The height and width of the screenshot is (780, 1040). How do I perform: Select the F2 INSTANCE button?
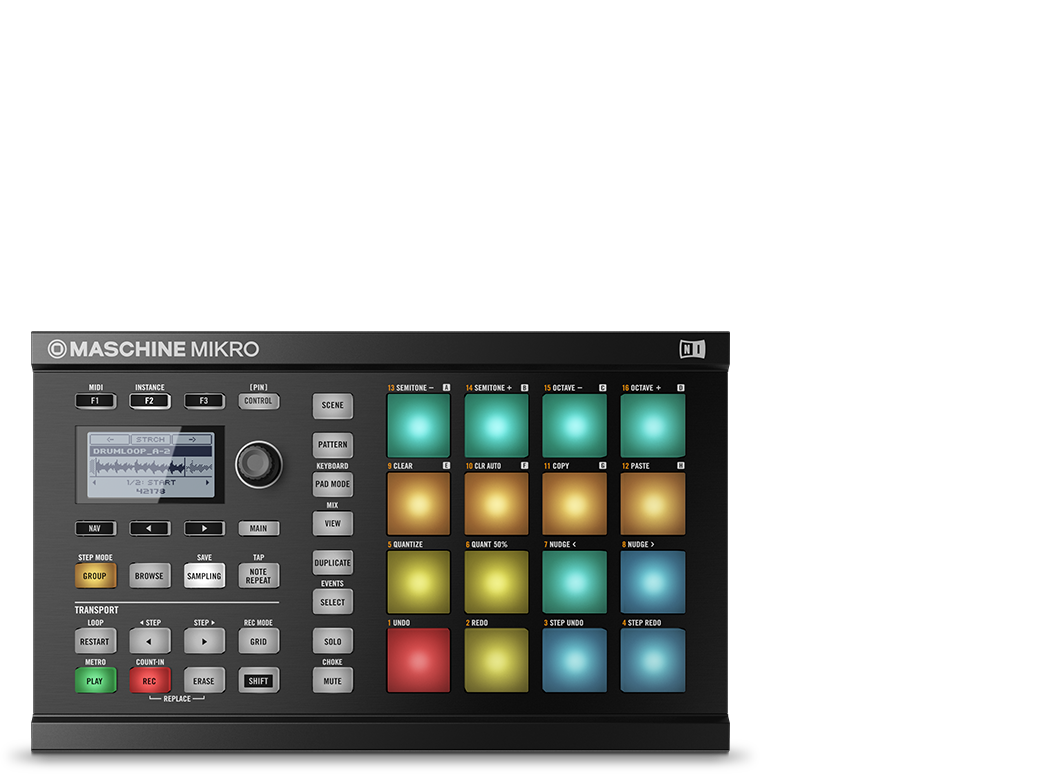click(149, 401)
